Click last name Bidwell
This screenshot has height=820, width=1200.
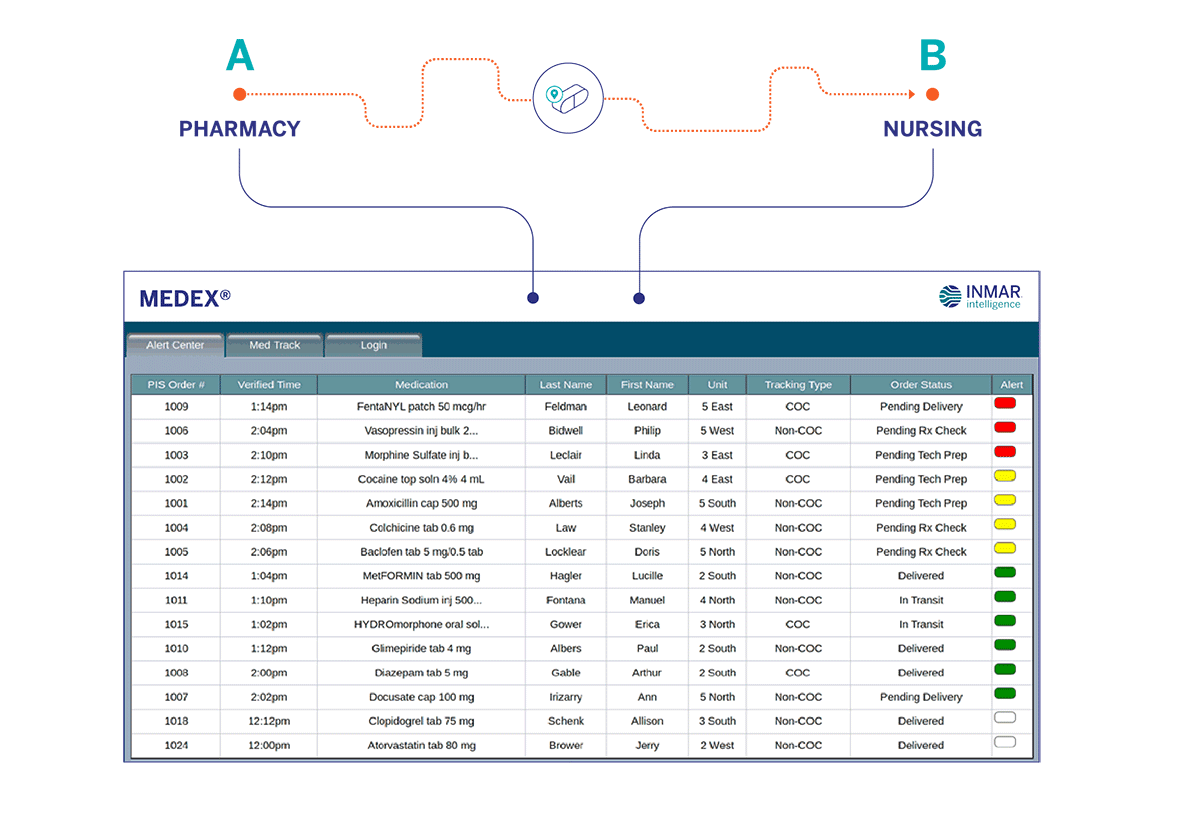point(566,431)
